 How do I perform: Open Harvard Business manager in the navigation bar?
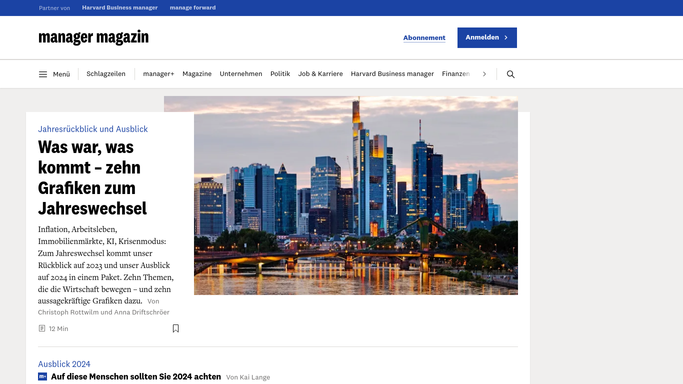[x=392, y=74]
